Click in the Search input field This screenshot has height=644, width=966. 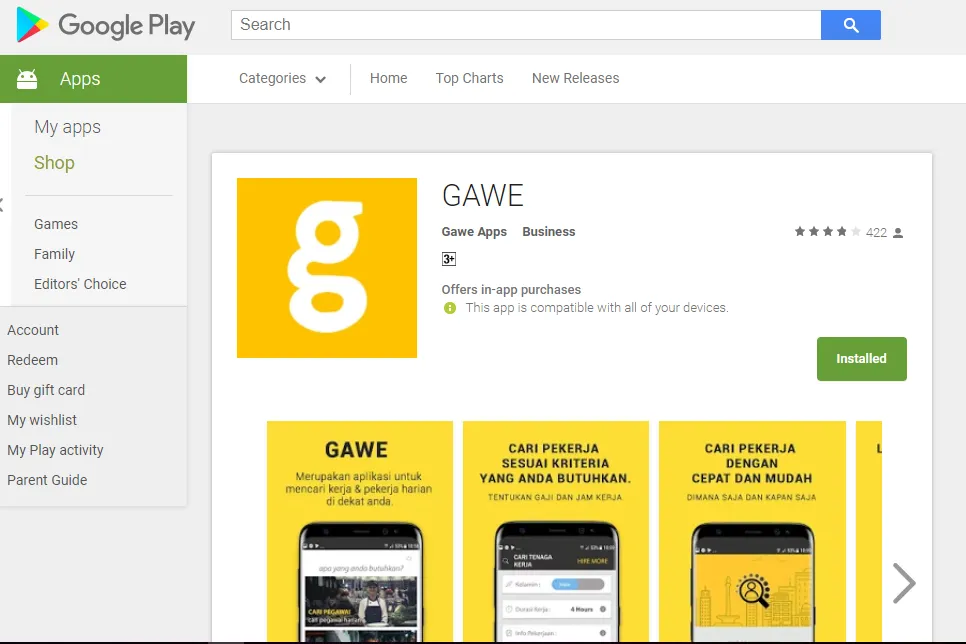(526, 25)
